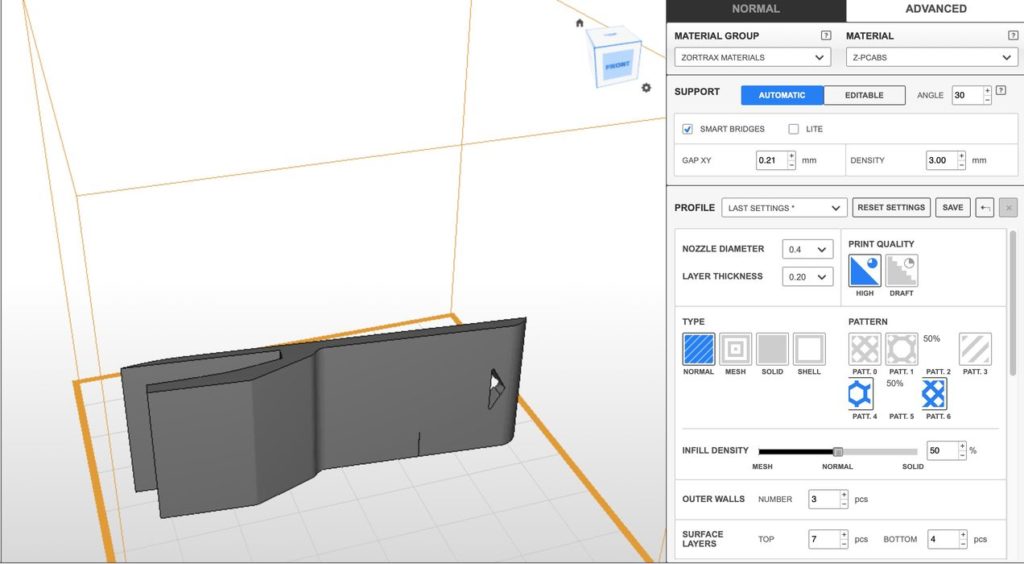Click the home view icon
Viewport: 1024px width, 564px height.
click(x=579, y=23)
